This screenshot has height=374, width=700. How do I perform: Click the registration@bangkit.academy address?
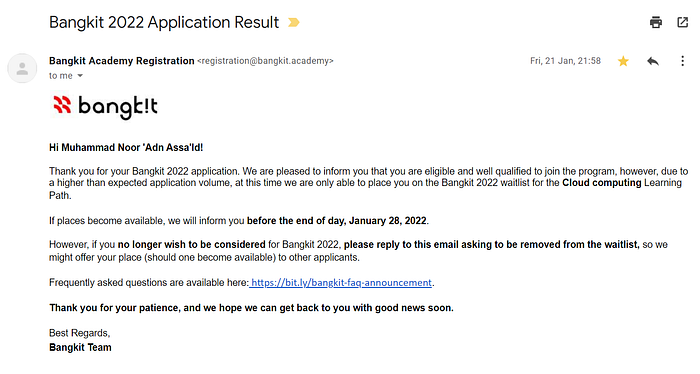[x=265, y=61]
